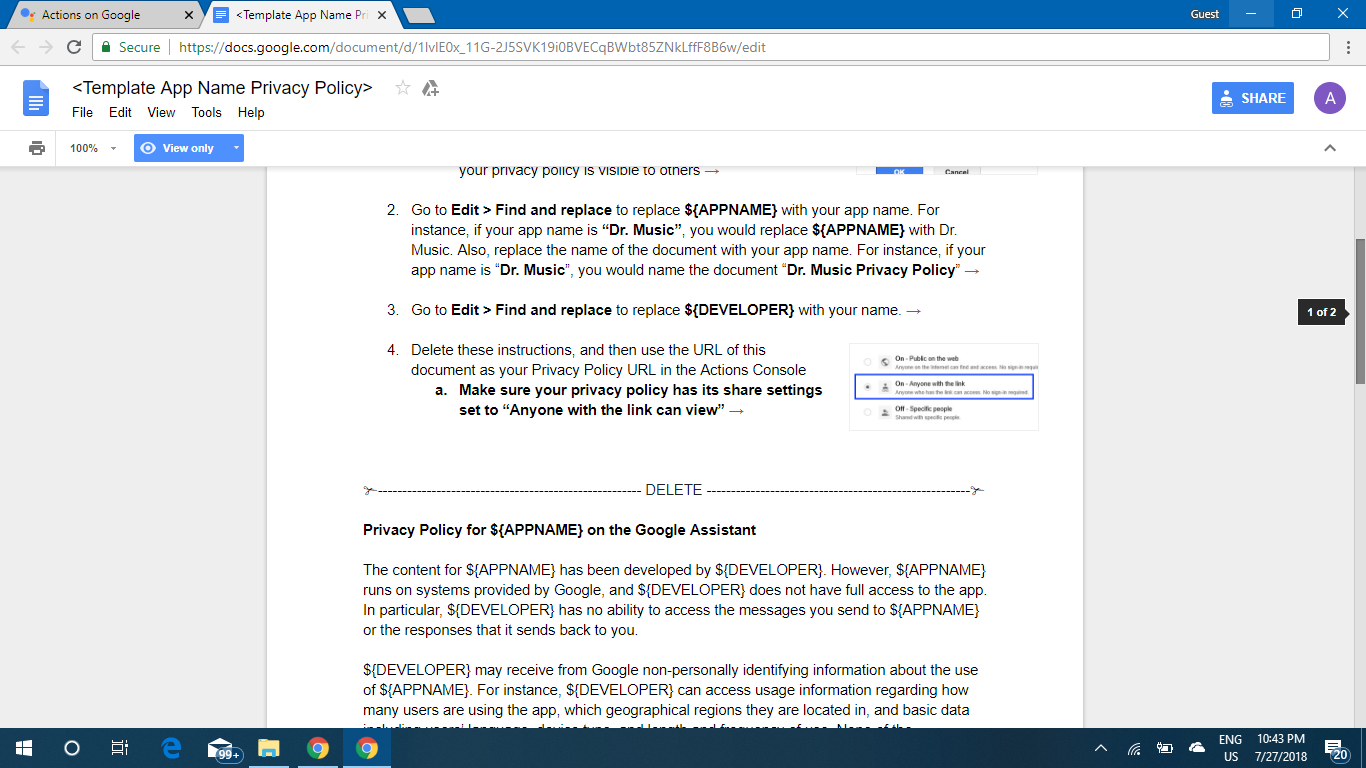Click the text 'Dr. Music Privacy Policy'
This screenshot has width=1366, height=768.
[x=872, y=270]
